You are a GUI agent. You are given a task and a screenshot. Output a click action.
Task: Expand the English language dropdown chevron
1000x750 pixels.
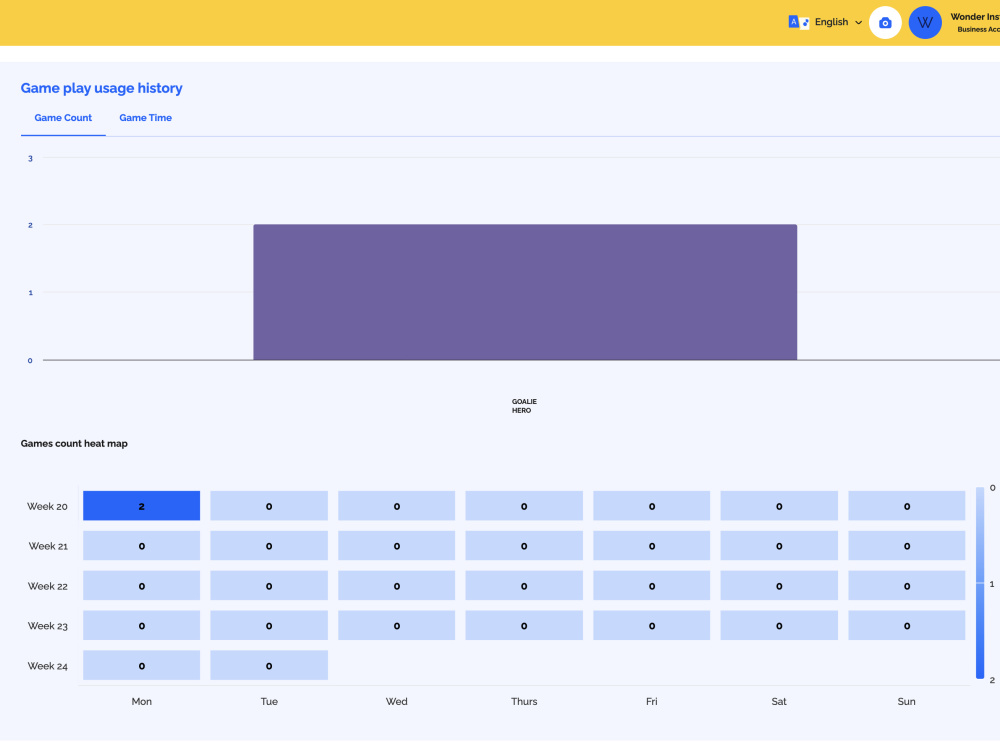tap(858, 23)
